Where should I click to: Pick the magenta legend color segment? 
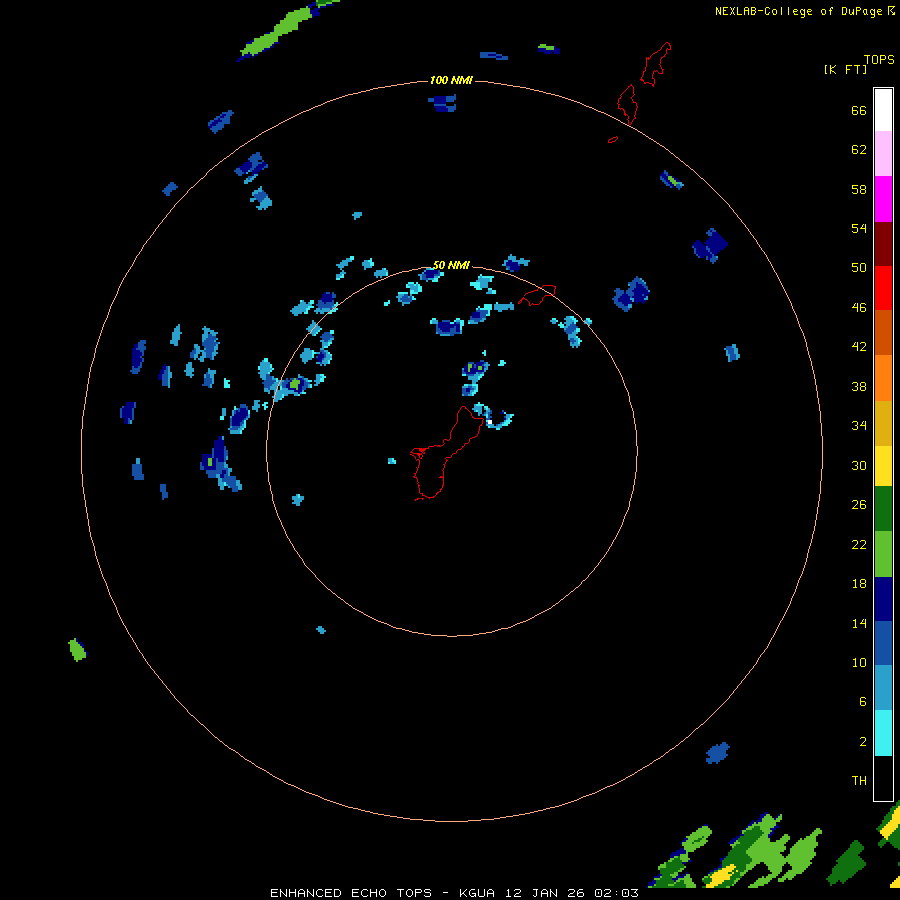tap(883, 199)
